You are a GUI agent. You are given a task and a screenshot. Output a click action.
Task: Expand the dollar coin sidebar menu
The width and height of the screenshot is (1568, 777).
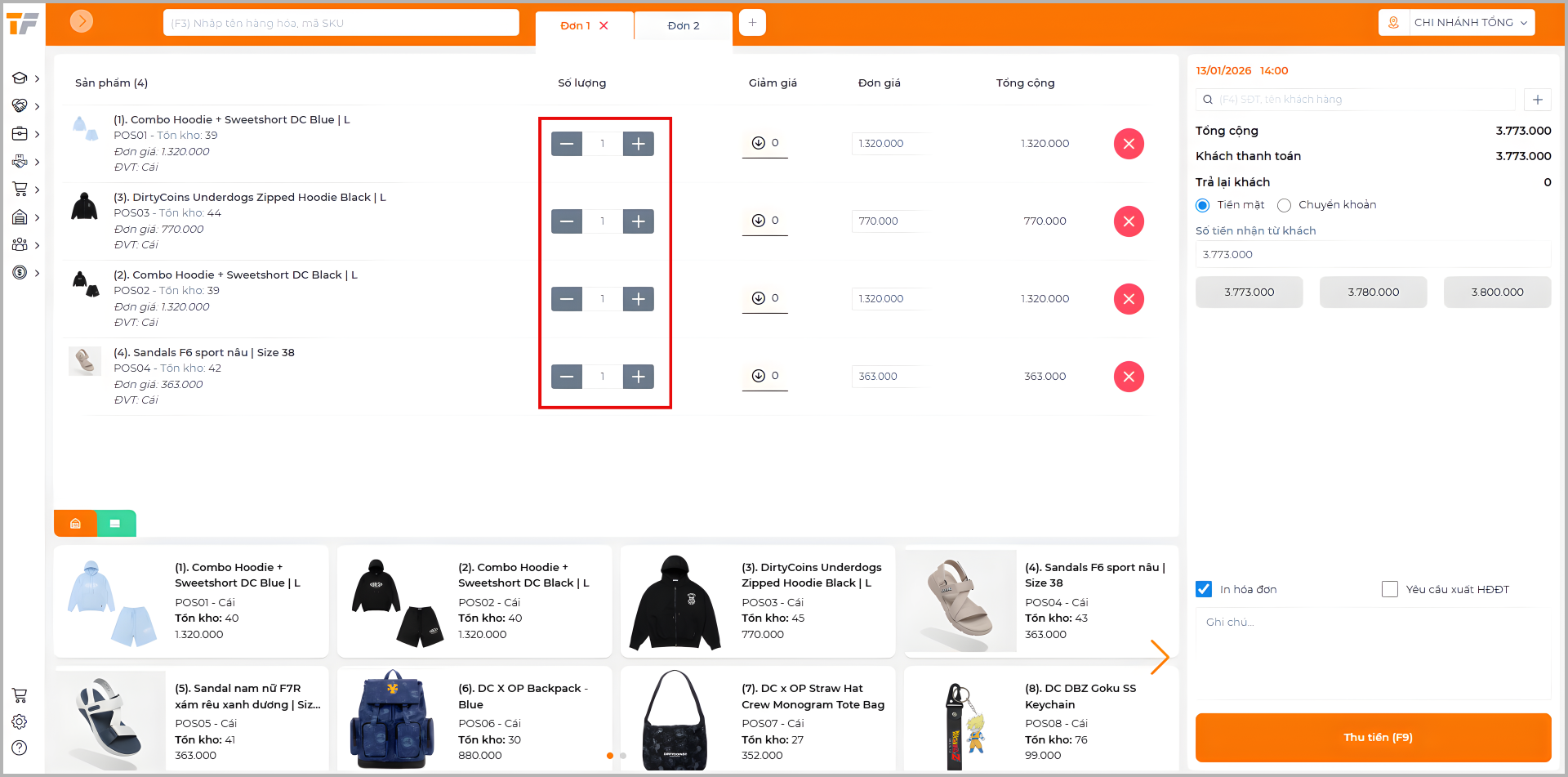click(x=24, y=273)
